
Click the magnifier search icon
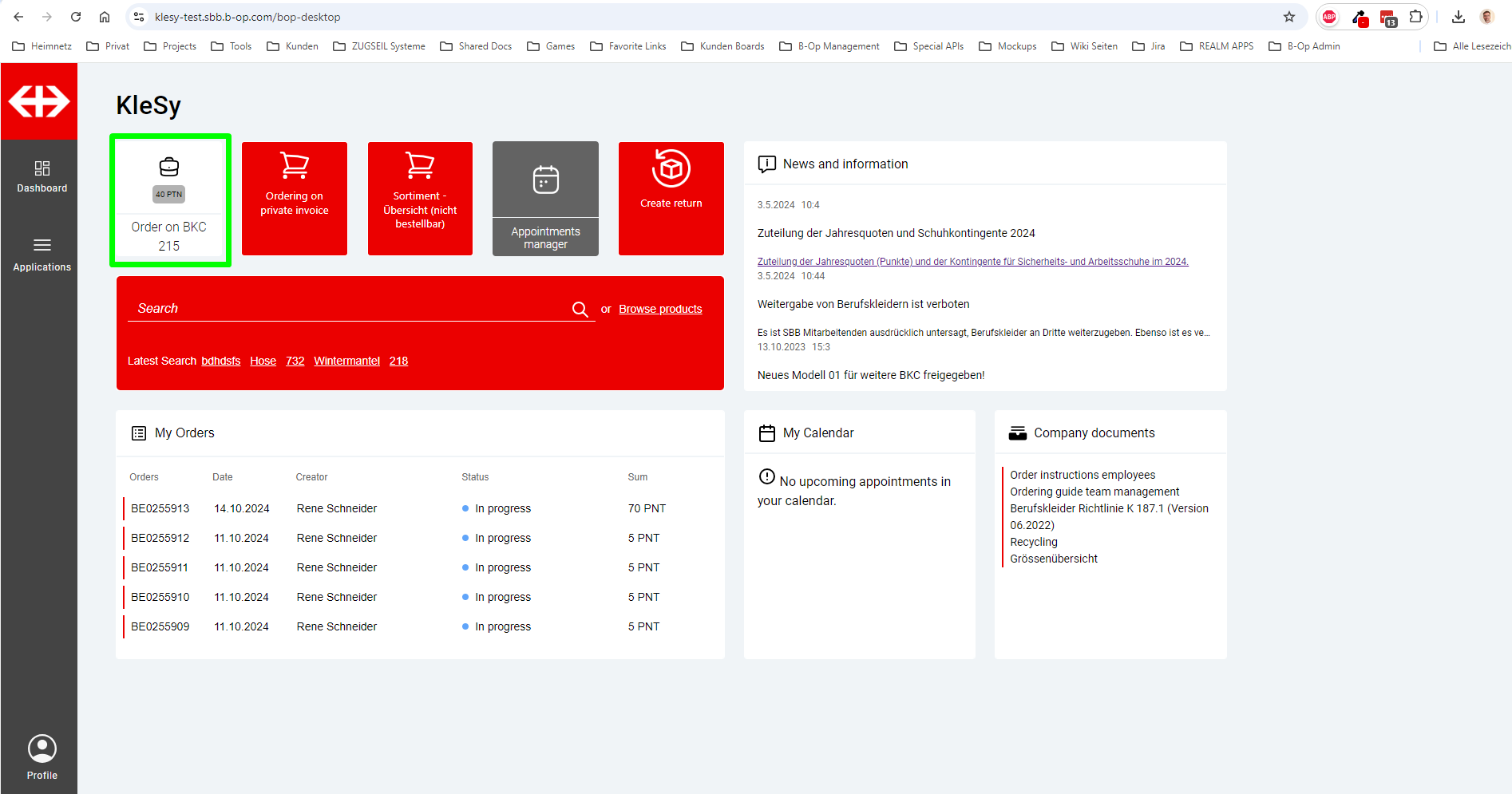[x=580, y=310]
